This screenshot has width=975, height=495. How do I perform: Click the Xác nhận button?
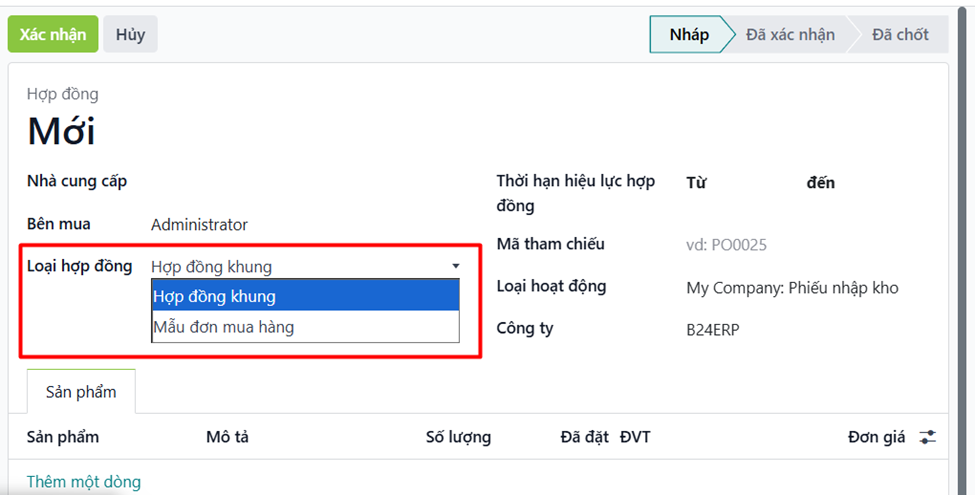[x=53, y=34]
